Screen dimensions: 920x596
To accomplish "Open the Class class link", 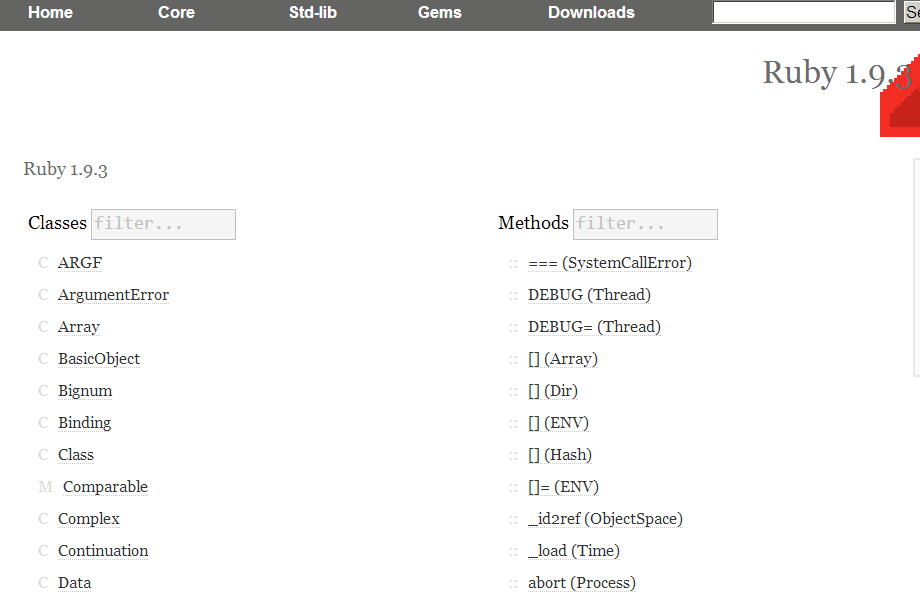I will [x=76, y=455].
